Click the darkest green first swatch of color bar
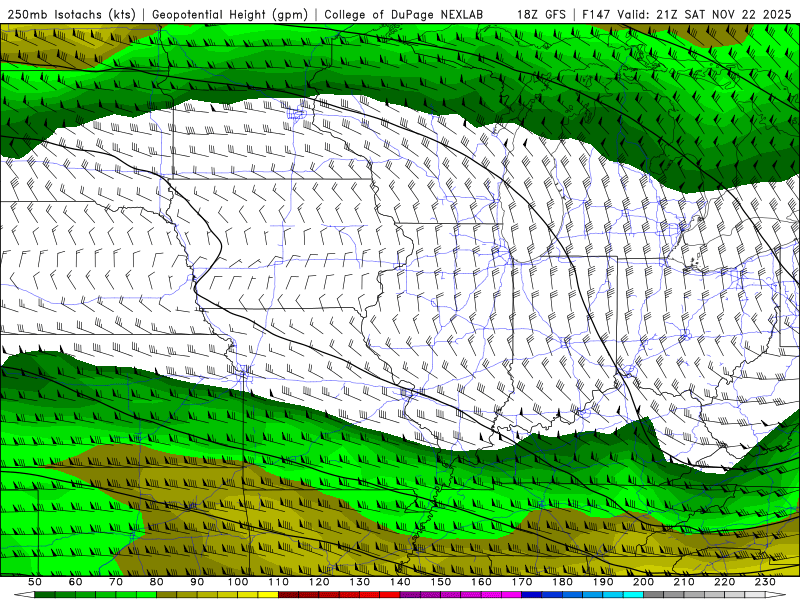 [45, 595]
